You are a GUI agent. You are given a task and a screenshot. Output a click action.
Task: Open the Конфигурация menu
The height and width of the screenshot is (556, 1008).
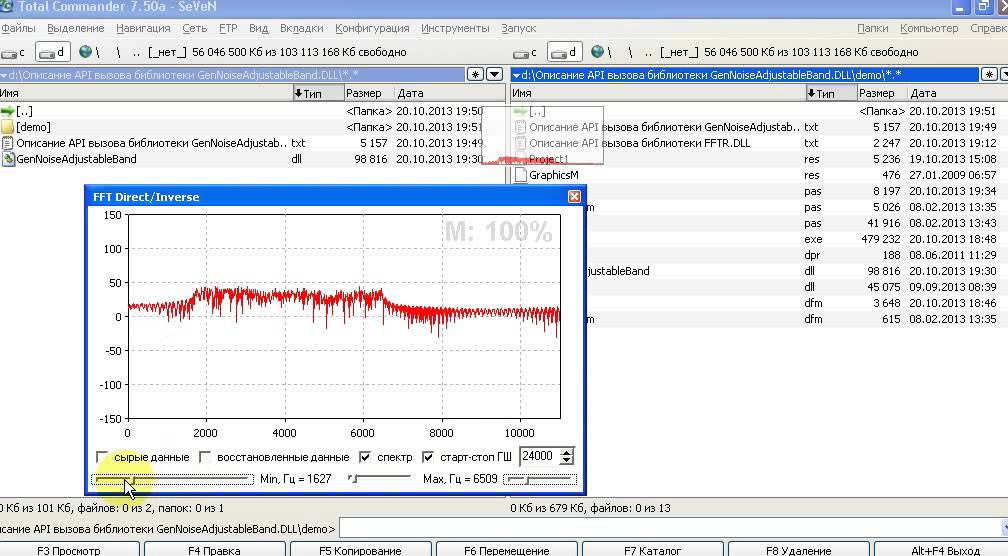coord(372,28)
